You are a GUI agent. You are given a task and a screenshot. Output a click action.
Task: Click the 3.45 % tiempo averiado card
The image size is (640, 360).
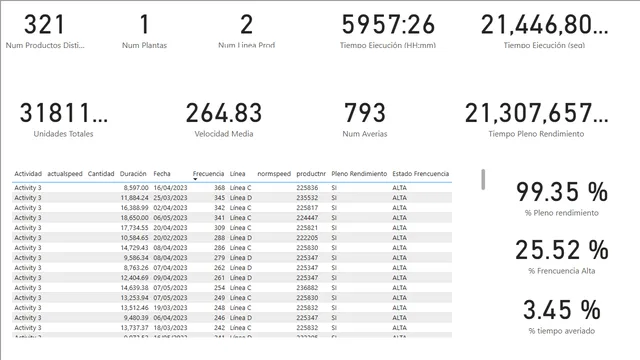tap(562, 317)
